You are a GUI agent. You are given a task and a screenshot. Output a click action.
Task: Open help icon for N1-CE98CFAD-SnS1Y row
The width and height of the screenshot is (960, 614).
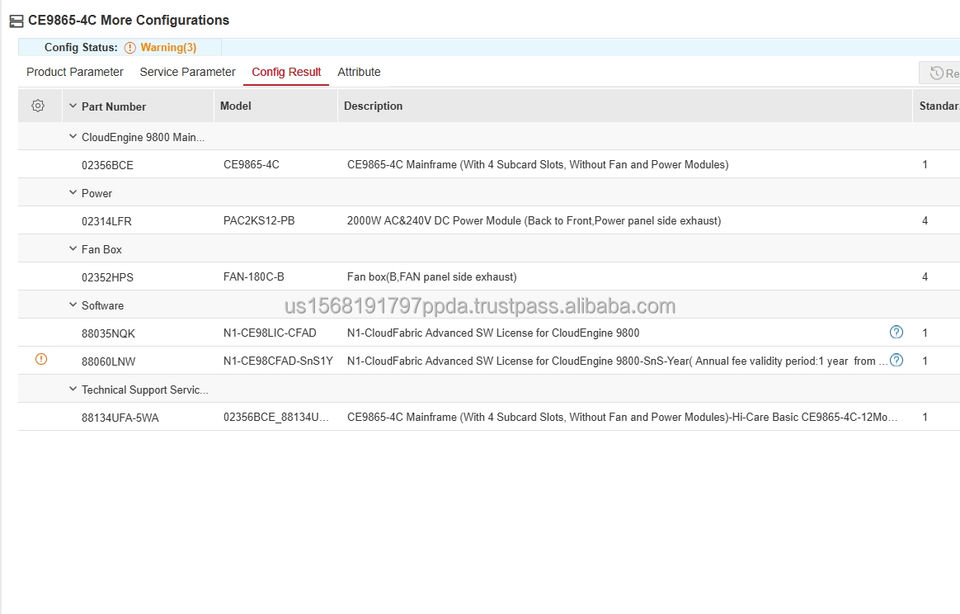(x=896, y=360)
